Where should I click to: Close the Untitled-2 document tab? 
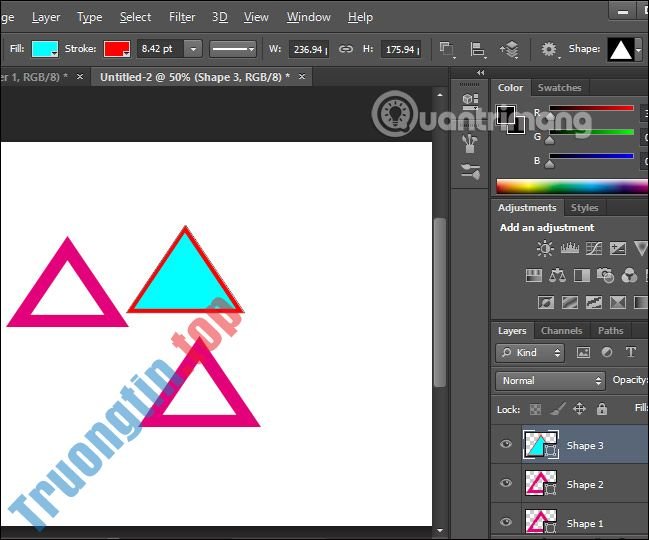[302, 77]
